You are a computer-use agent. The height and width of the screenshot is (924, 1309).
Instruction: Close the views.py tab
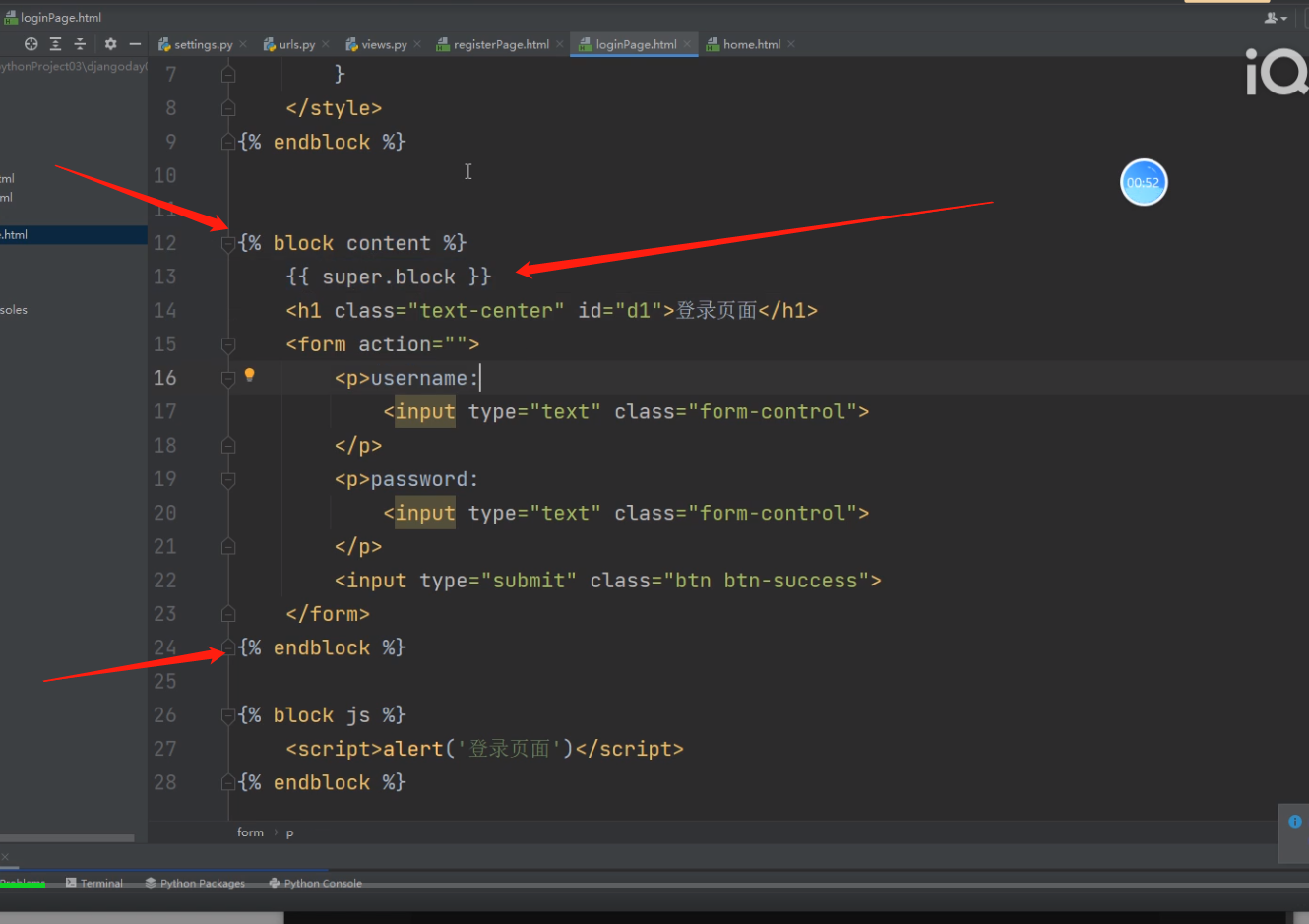pos(417,44)
